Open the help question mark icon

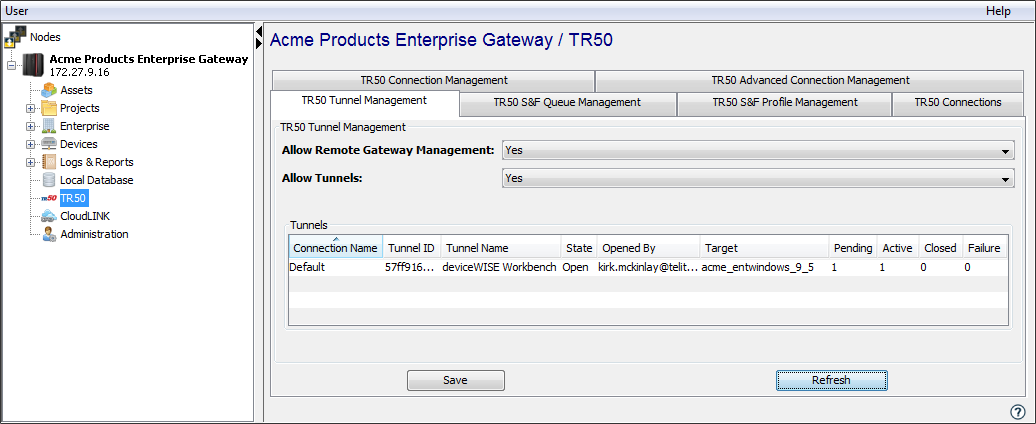(x=1018, y=410)
